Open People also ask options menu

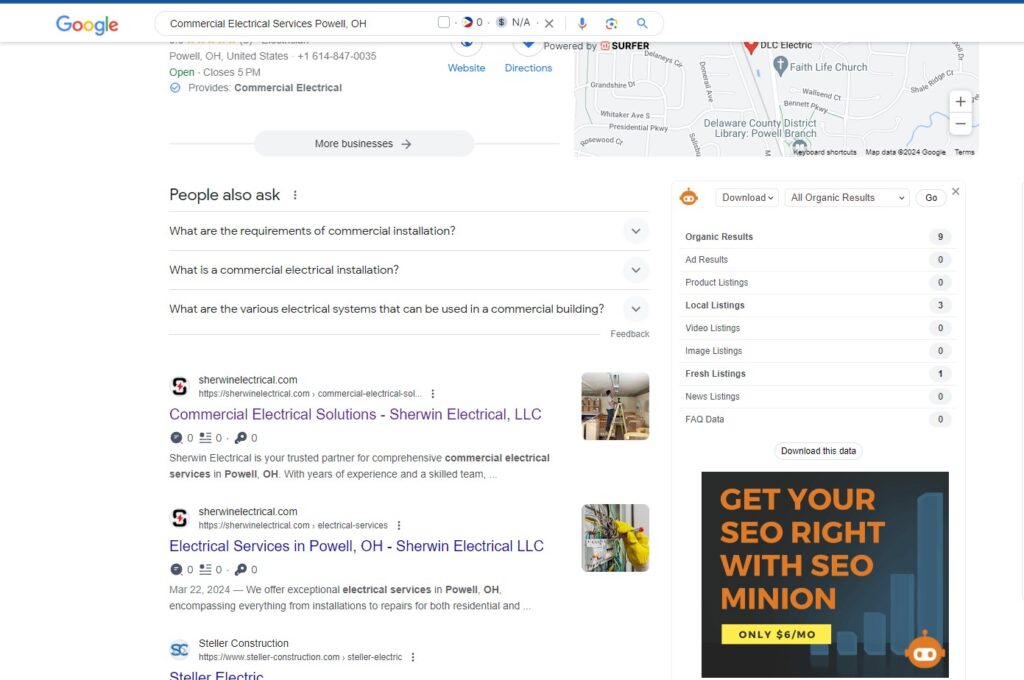click(x=295, y=195)
